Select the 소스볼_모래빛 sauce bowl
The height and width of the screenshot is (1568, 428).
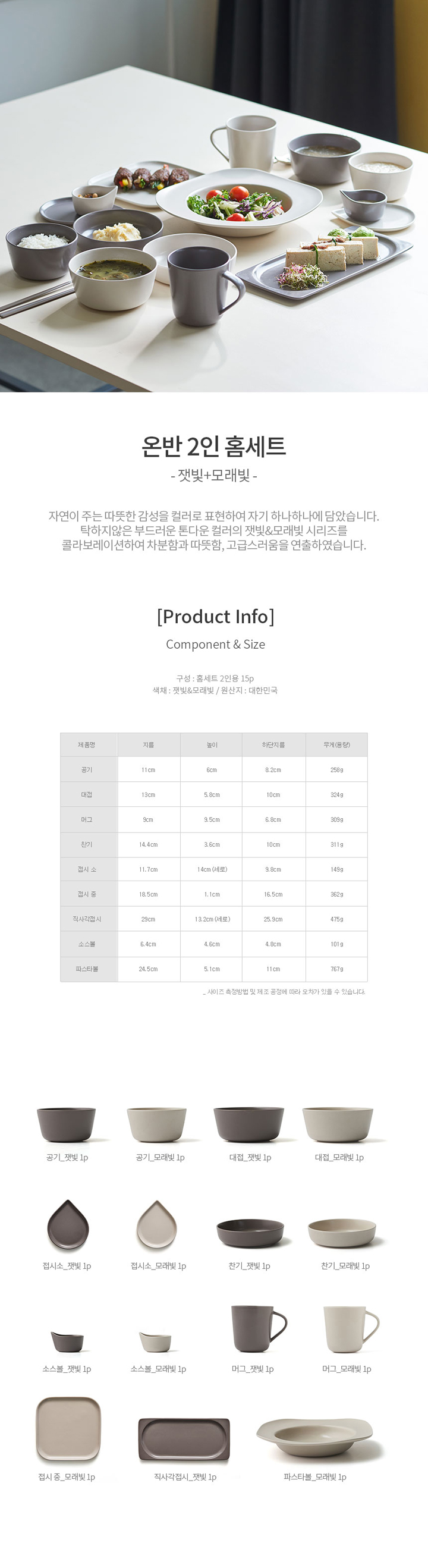tap(155, 1341)
